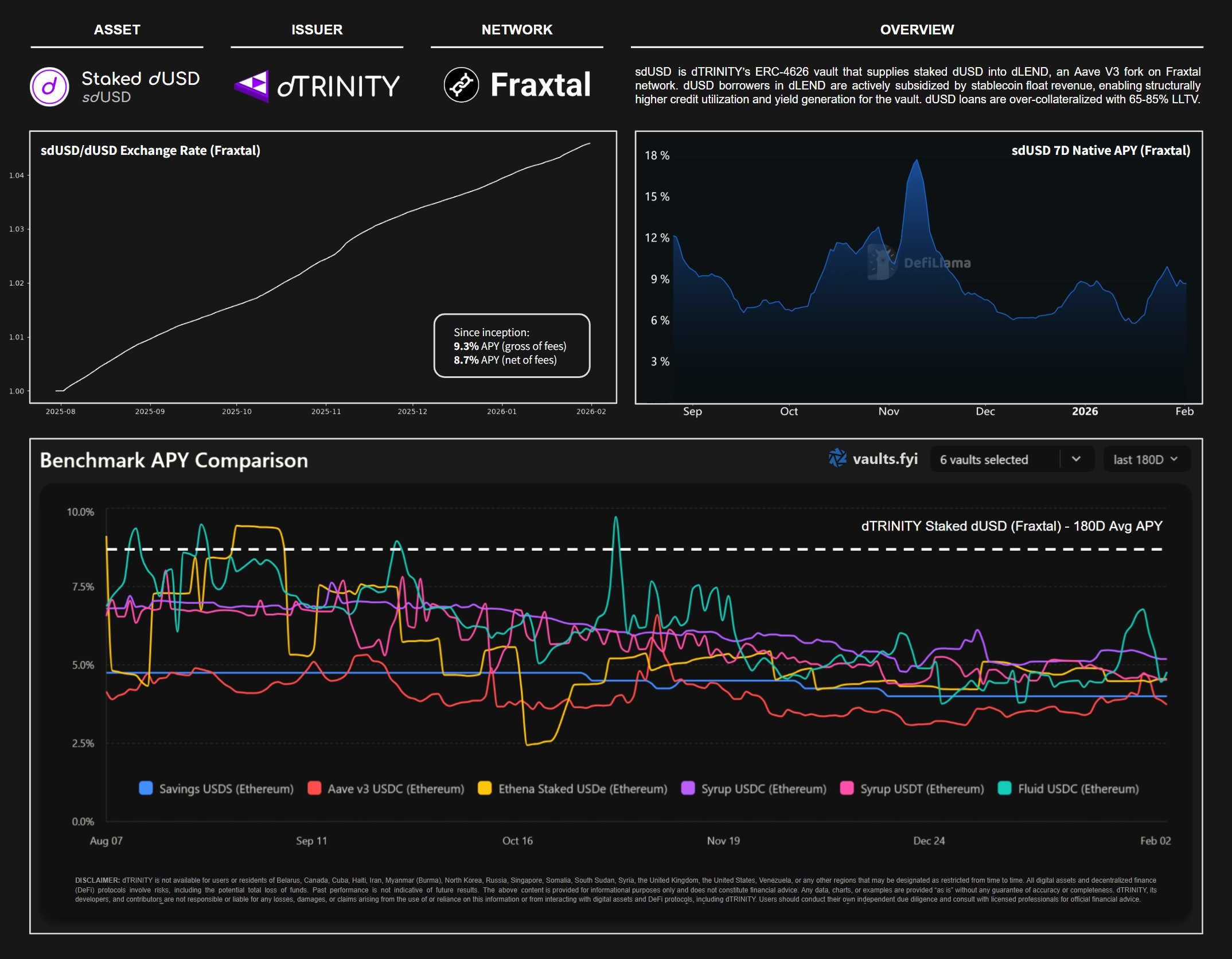Viewport: 1232px width, 959px height.
Task: Click the Fraxtal chain-link logo icon
Action: coord(461,85)
